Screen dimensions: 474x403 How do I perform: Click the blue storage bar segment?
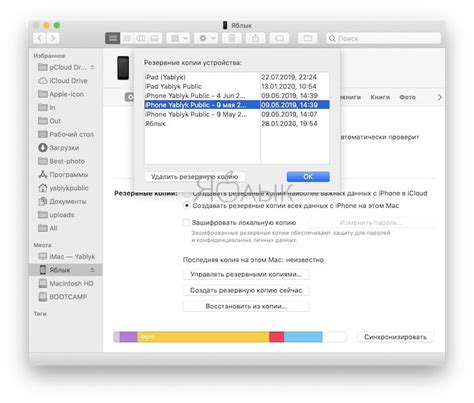pos(303,337)
